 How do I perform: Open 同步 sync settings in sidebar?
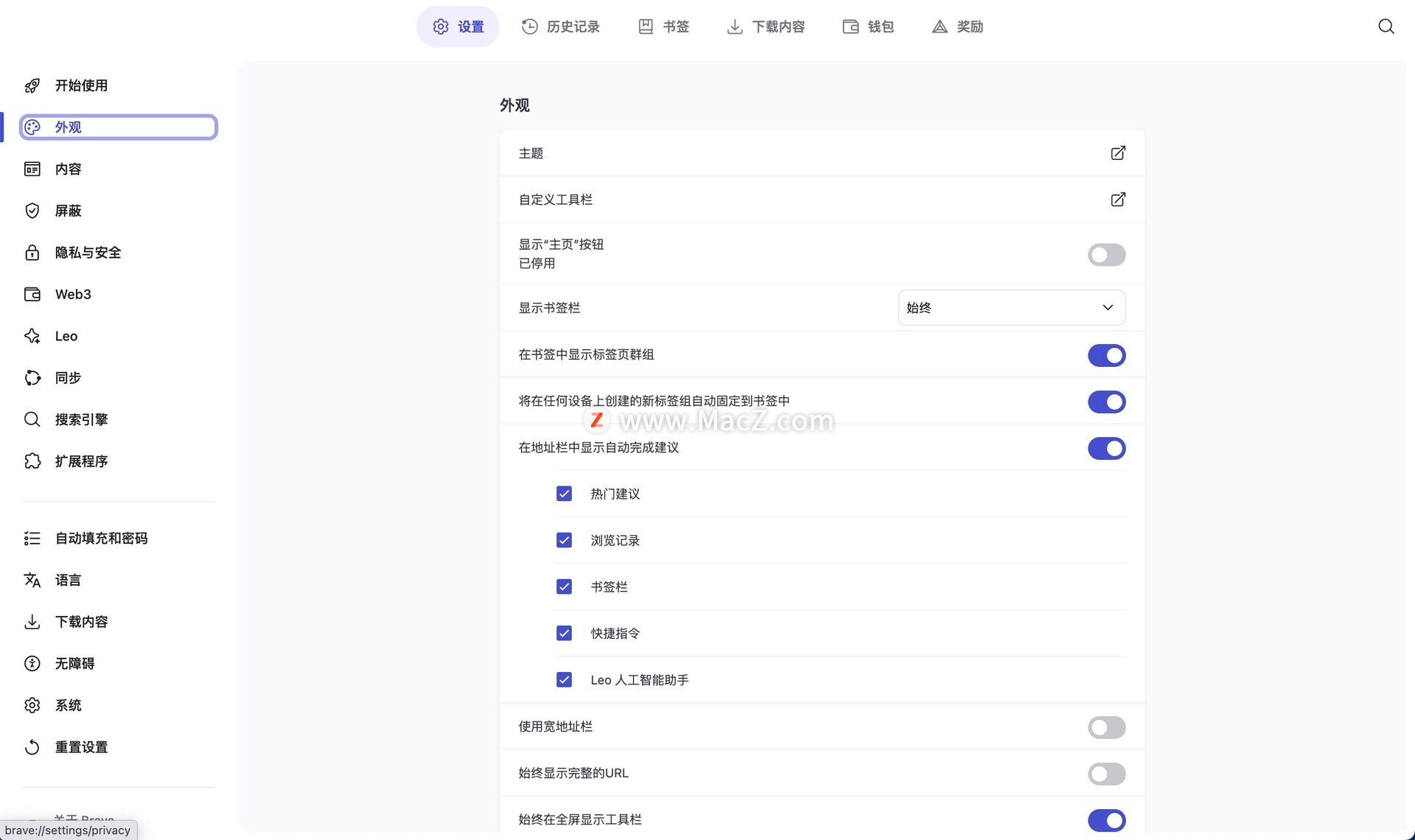(68, 378)
